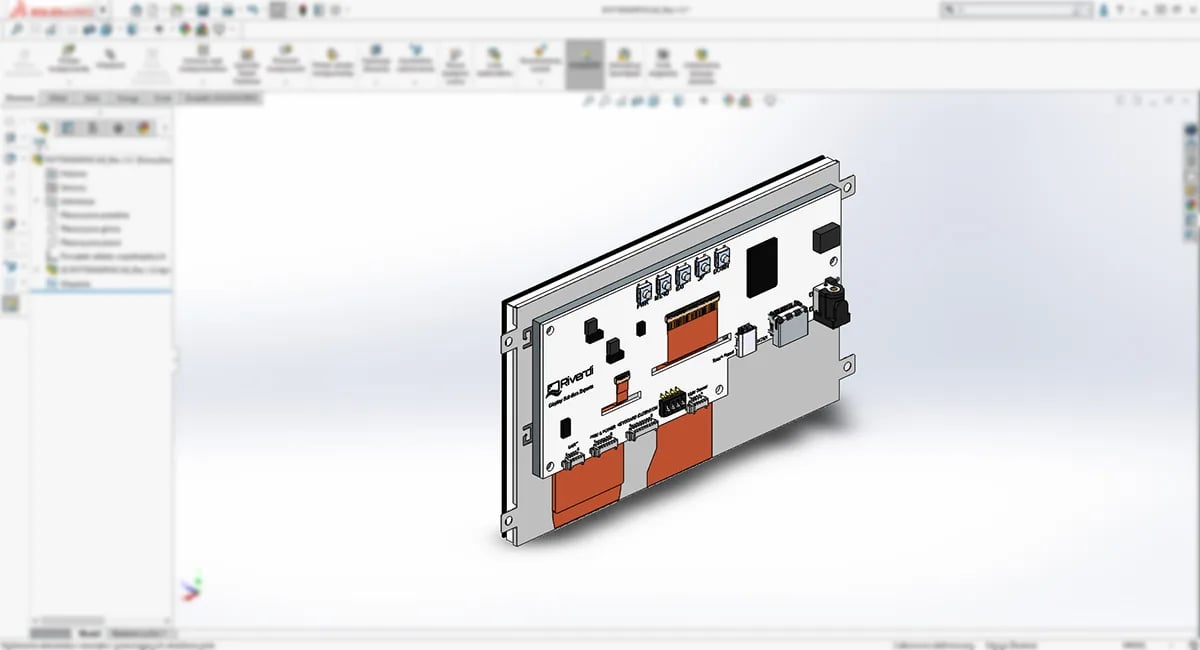Image resolution: width=1200 pixels, height=650 pixels.
Task: Select the first (Assembly) ribbon tab
Action: (x=21, y=98)
